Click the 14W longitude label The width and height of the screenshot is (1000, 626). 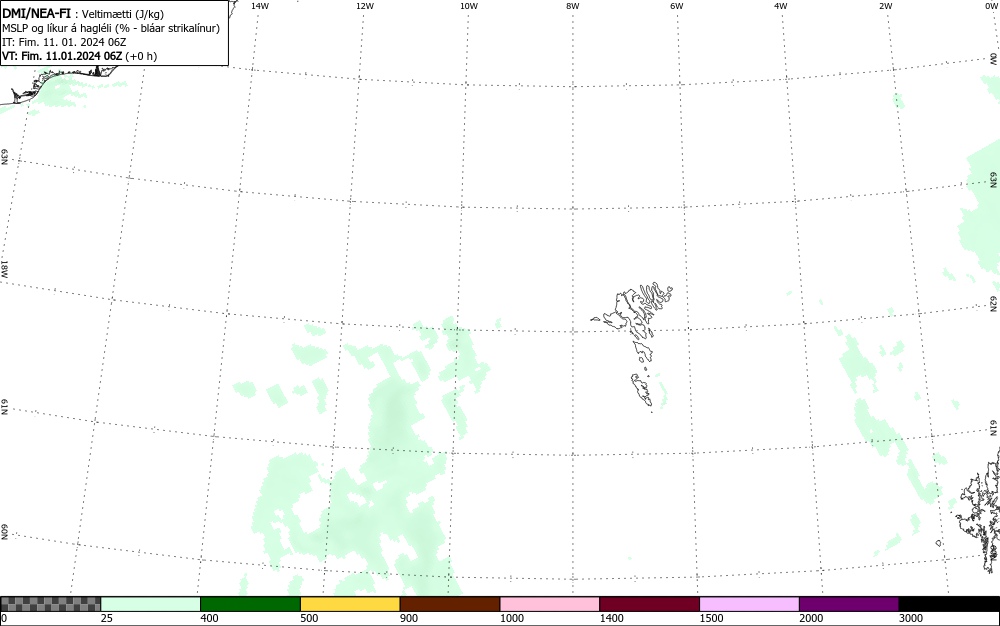tap(260, 6)
